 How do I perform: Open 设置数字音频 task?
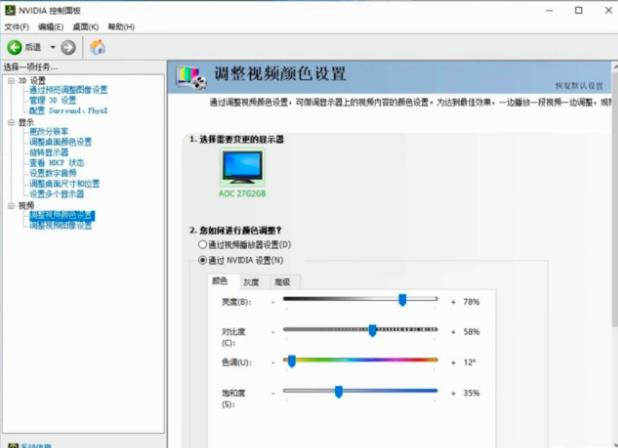pos(53,173)
